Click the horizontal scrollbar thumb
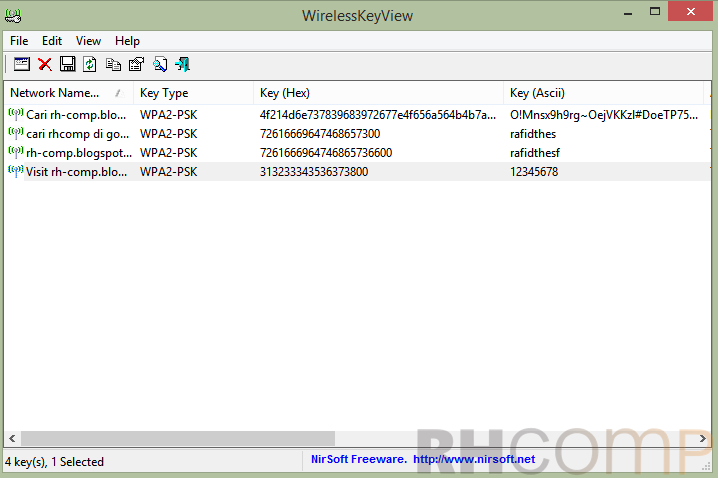 point(178,439)
